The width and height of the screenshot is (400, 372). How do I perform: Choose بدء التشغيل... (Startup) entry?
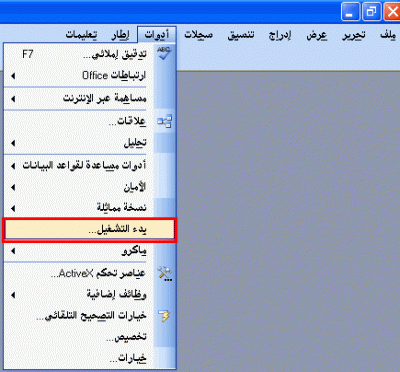click(x=89, y=230)
